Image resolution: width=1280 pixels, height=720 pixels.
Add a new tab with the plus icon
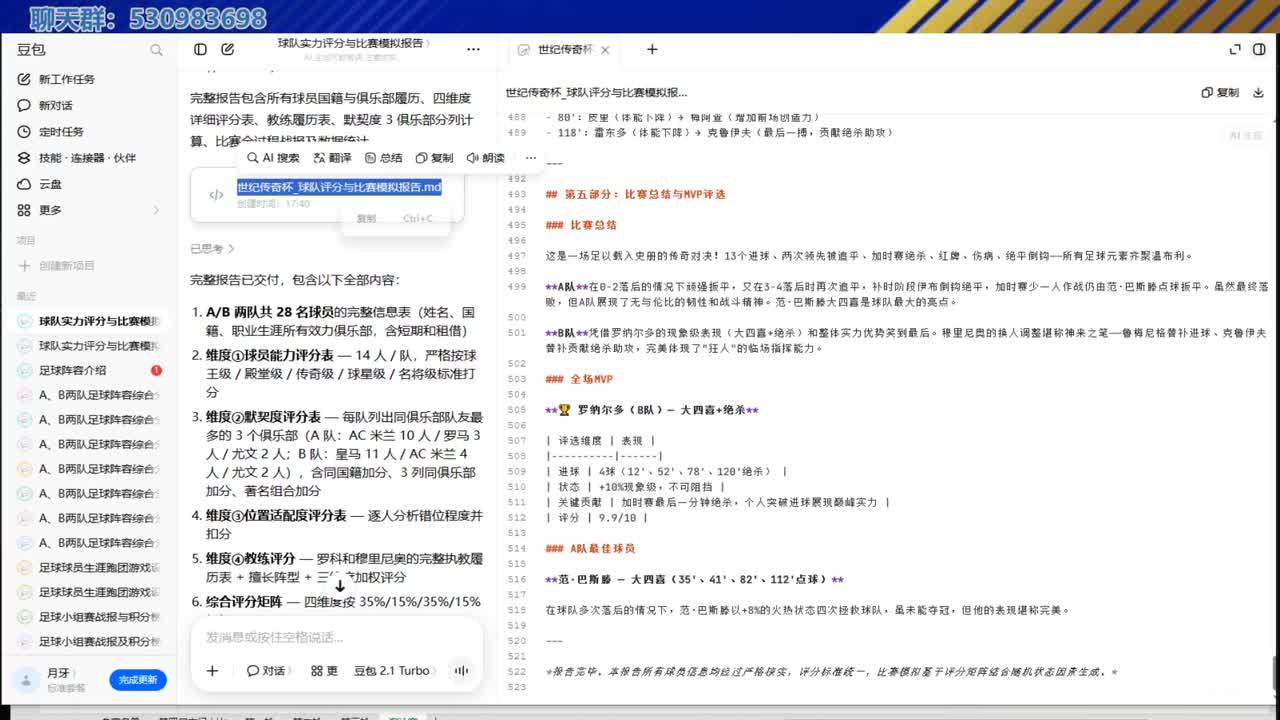pyautogui.click(x=652, y=49)
